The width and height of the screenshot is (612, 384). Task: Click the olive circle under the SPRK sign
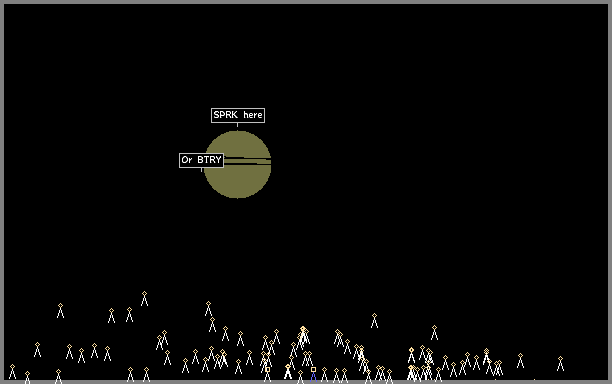point(237,164)
